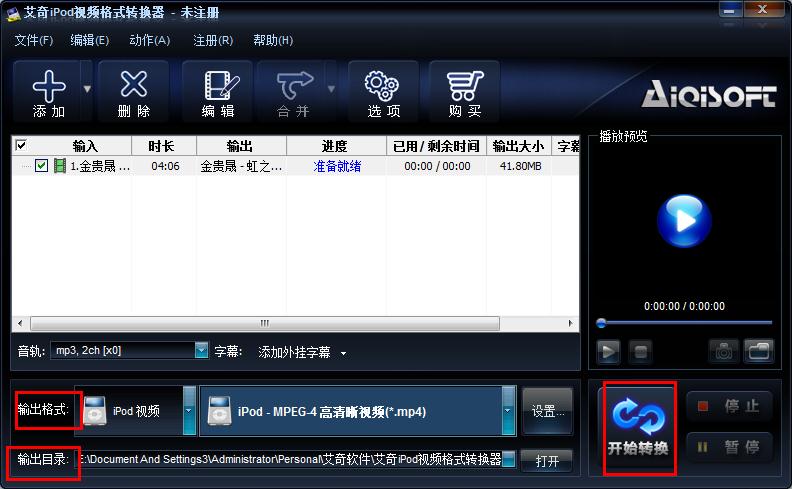Open the 文件(F) menu
Viewport: 792px width, 489px height.
pos(33,40)
